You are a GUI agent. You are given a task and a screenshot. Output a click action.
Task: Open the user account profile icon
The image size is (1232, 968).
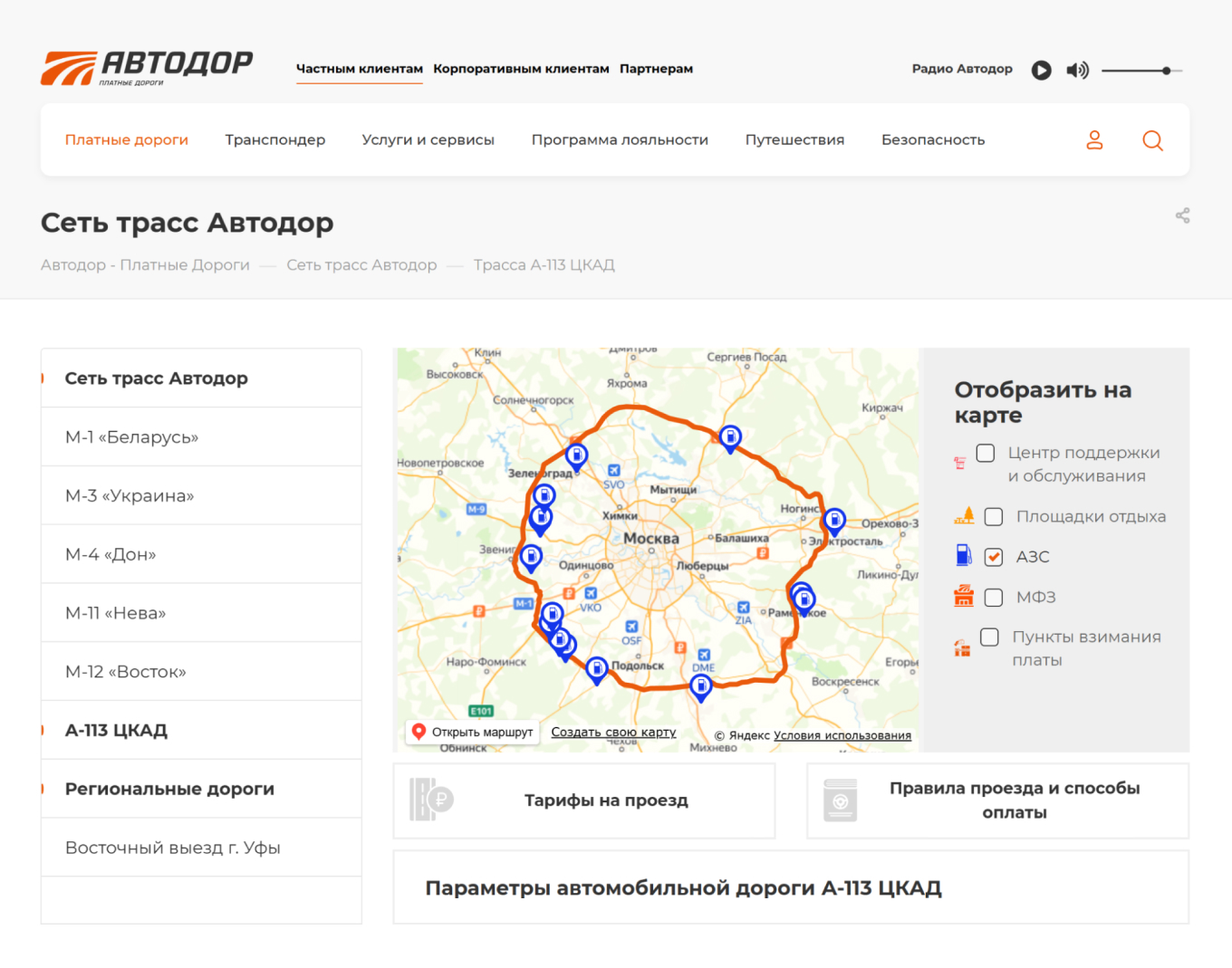(1094, 140)
